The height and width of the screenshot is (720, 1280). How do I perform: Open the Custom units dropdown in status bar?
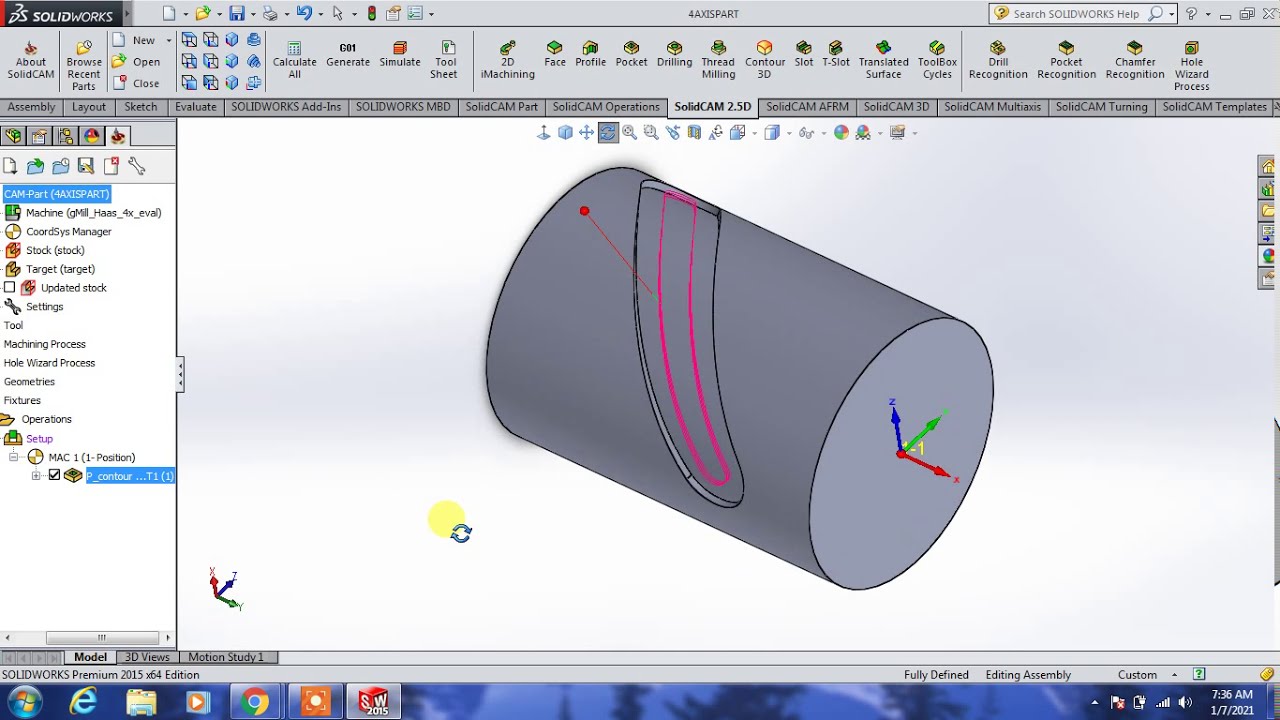coord(1174,675)
